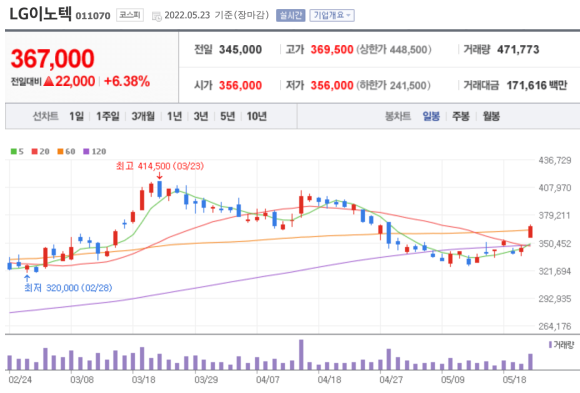Click the 거래대금 value 171,616 백만
The height and width of the screenshot is (393, 580).
click(x=537, y=85)
